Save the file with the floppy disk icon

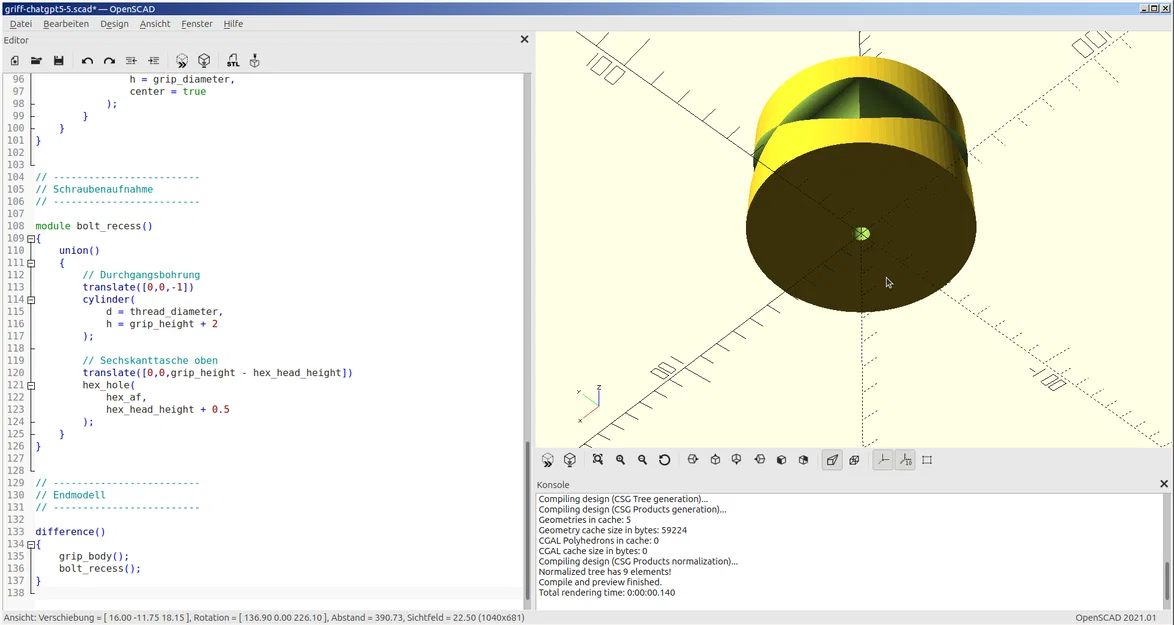tap(58, 61)
